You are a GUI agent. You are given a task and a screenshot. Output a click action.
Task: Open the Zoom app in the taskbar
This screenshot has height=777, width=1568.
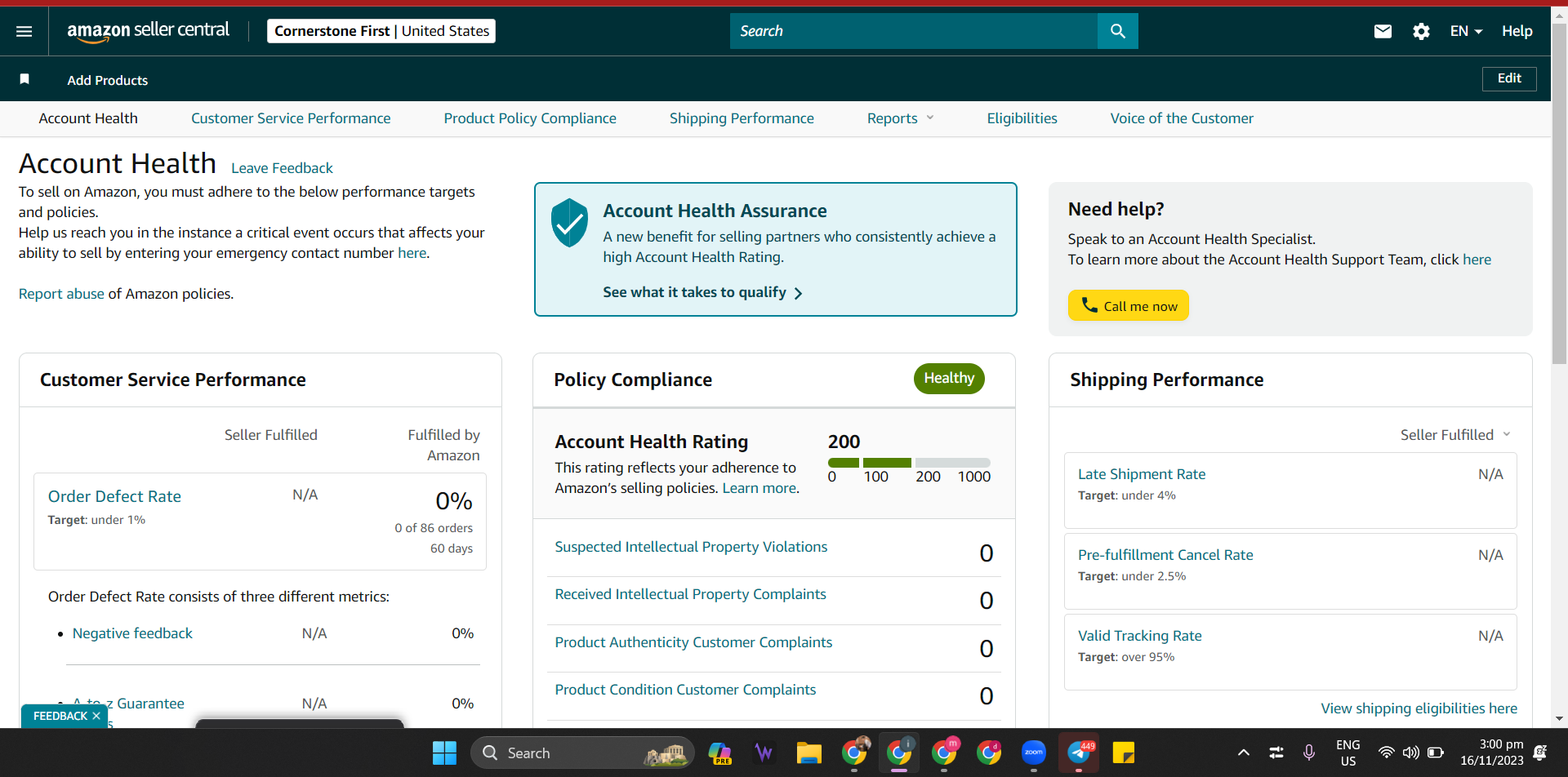(x=1034, y=753)
